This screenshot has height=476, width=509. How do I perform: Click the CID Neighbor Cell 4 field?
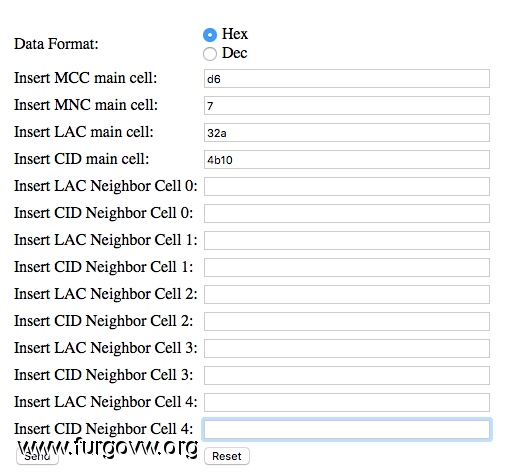pos(347,430)
